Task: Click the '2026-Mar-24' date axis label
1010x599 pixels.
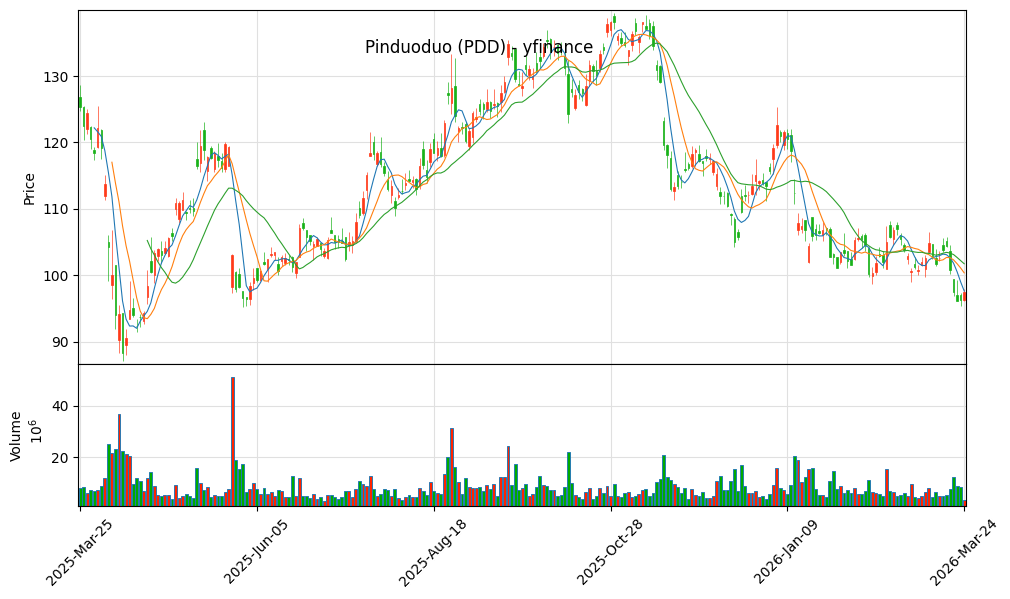Action: [964, 552]
